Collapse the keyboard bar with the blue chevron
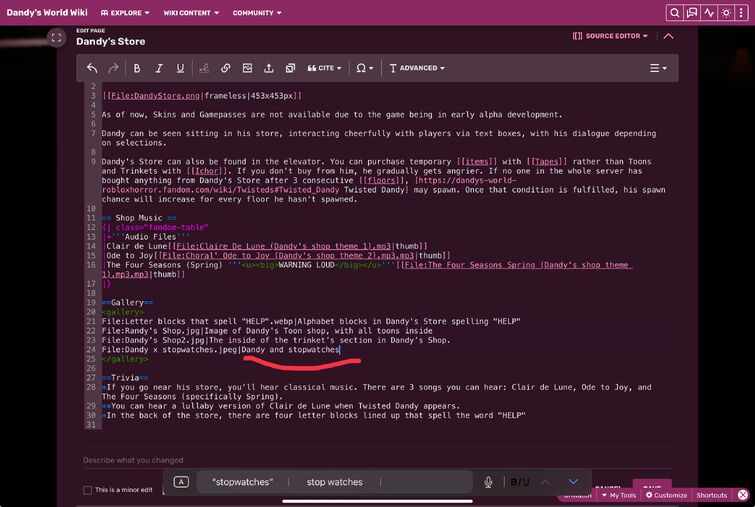This screenshot has height=507, width=755. [x=573, y=481]
